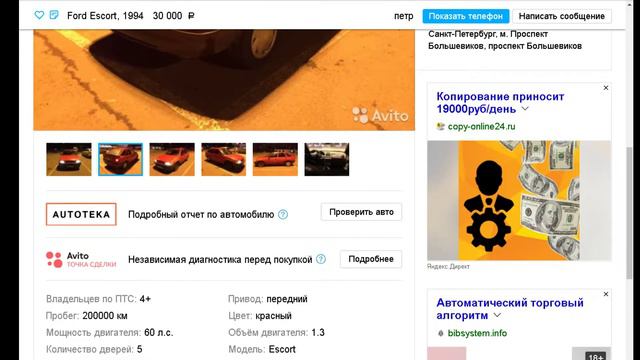Image resolution: width=640 pixels, height=360 pixels.
Task: Click the page vertical scrollbar
Action: (629, 213)
